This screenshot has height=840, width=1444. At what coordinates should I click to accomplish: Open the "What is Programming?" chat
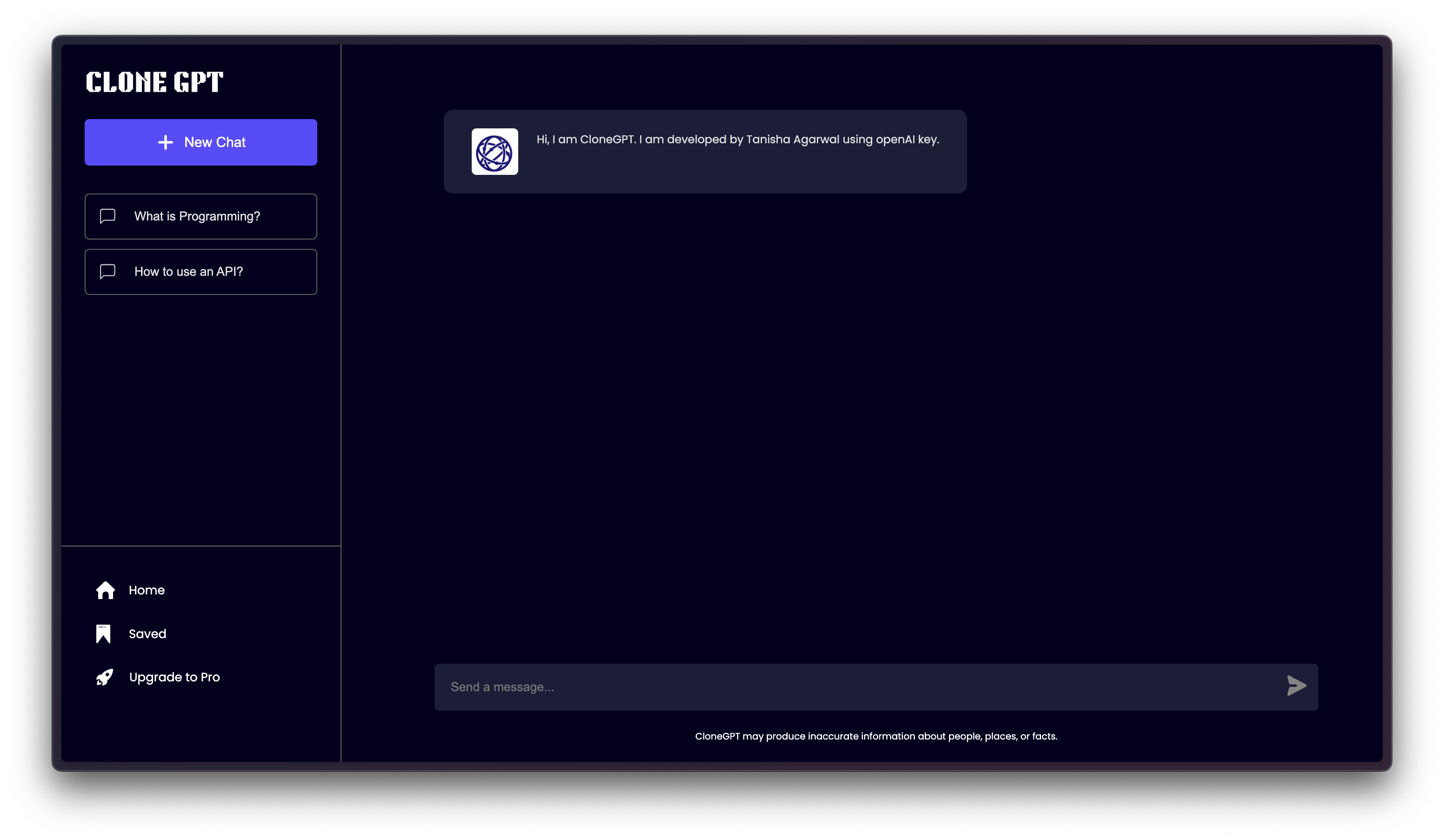point(197,217)
